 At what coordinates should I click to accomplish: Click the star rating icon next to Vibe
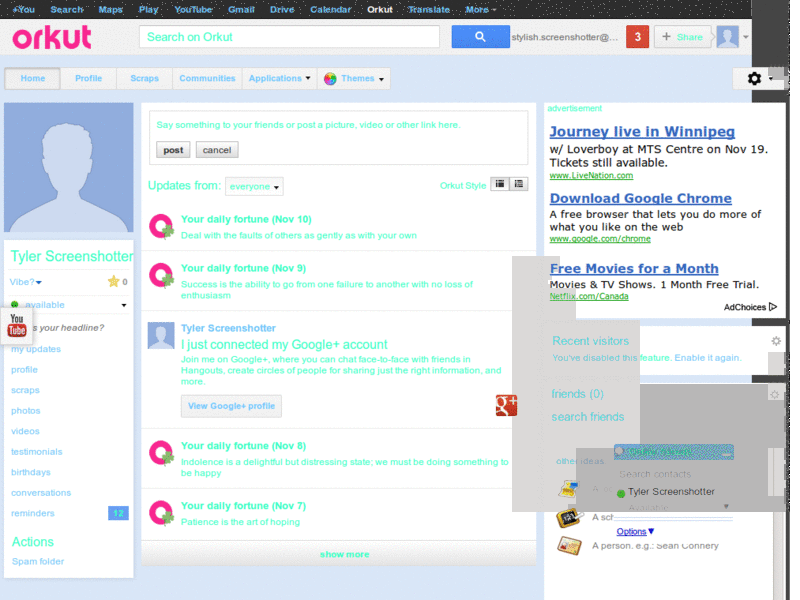point(113,281)
